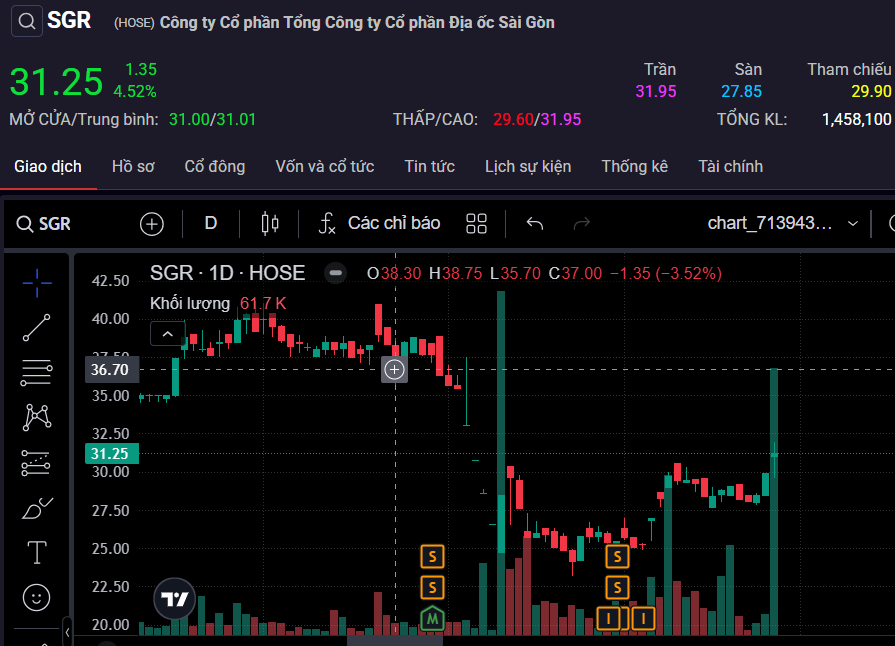Select the XABCD pattern tool

37,417
